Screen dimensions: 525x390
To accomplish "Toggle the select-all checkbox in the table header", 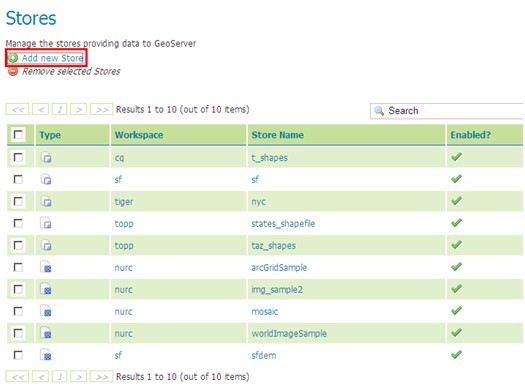I will (18, 135).
